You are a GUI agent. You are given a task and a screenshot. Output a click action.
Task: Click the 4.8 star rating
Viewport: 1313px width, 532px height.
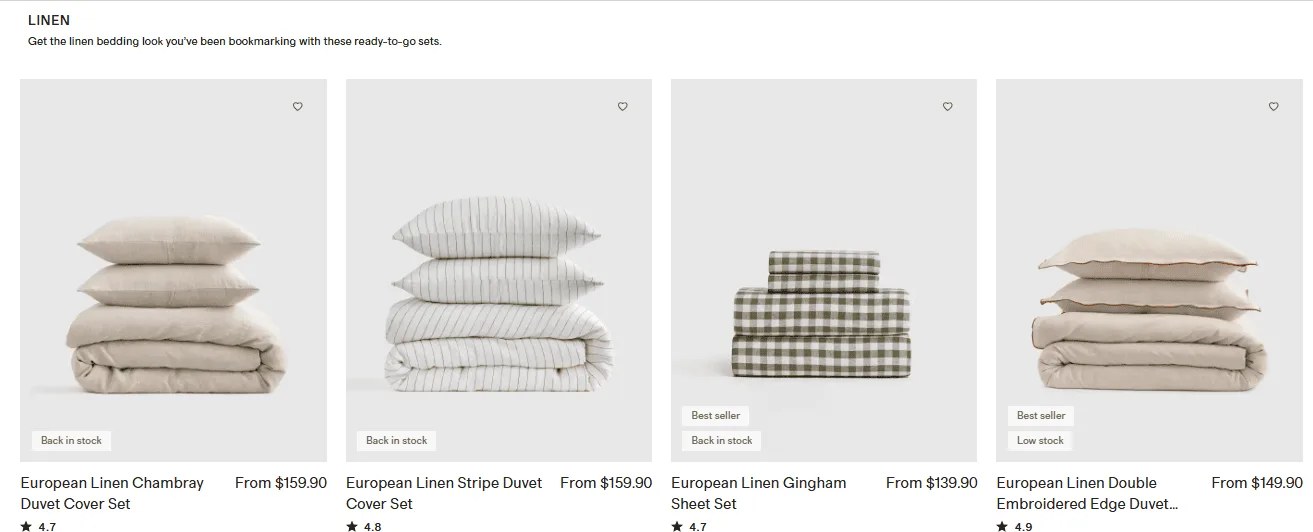click(x=365, y=526)
